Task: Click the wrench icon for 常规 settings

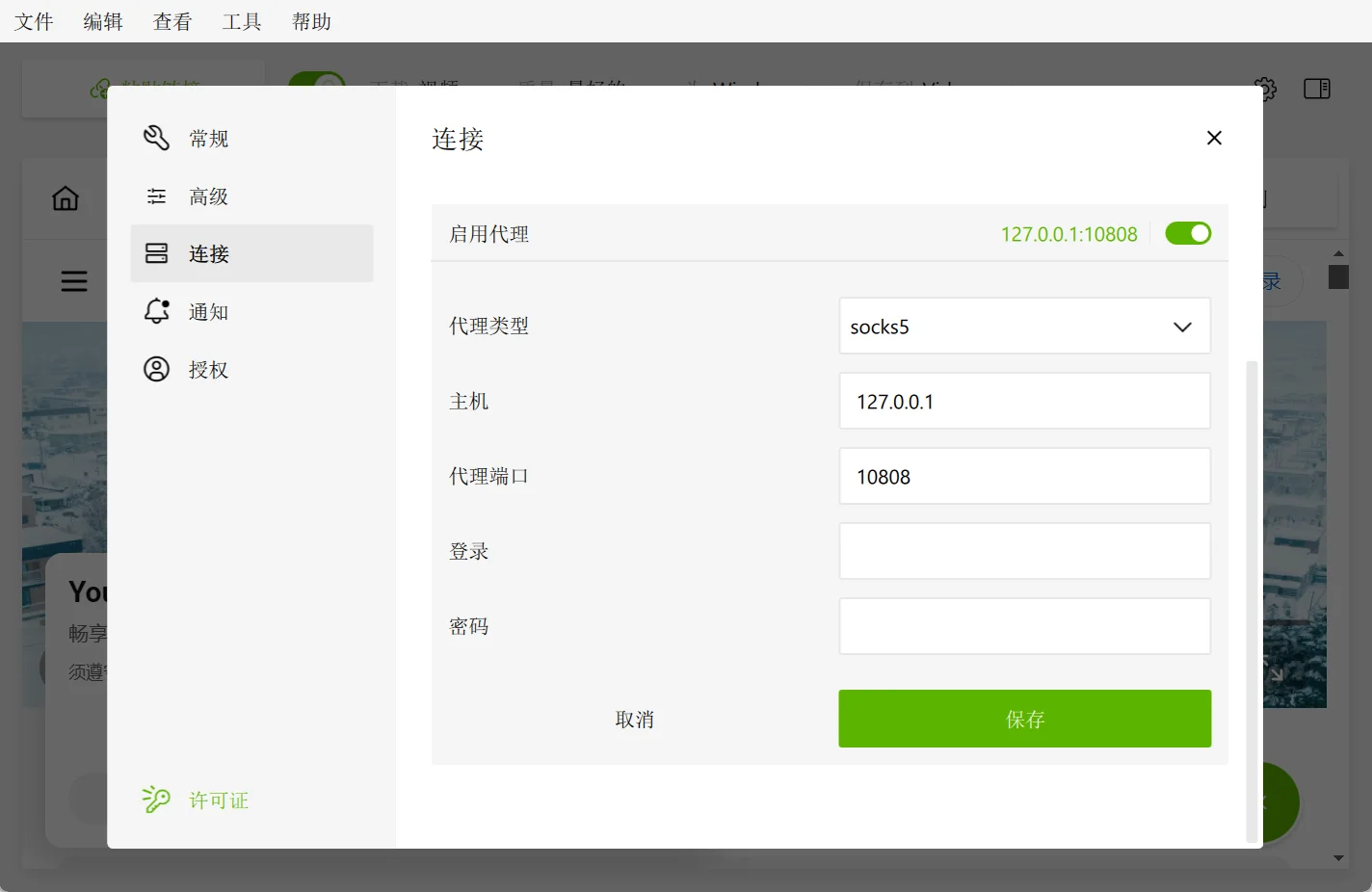Action: pyautogui.click(x=156, y=138)
